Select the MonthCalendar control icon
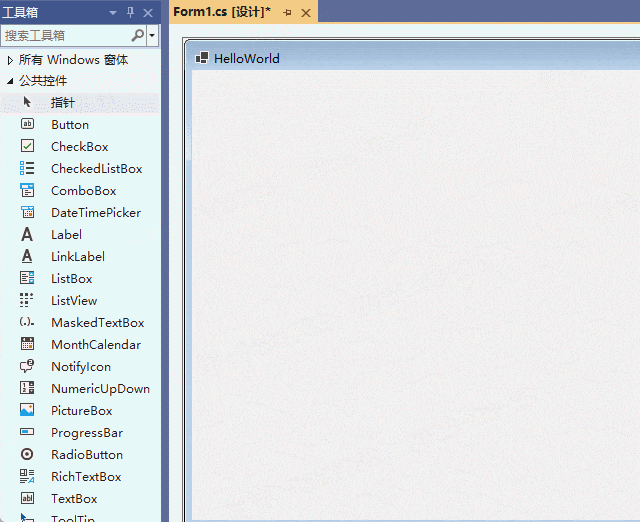Image resolution: width=640 pixels, height=522 pixels. 28,344
